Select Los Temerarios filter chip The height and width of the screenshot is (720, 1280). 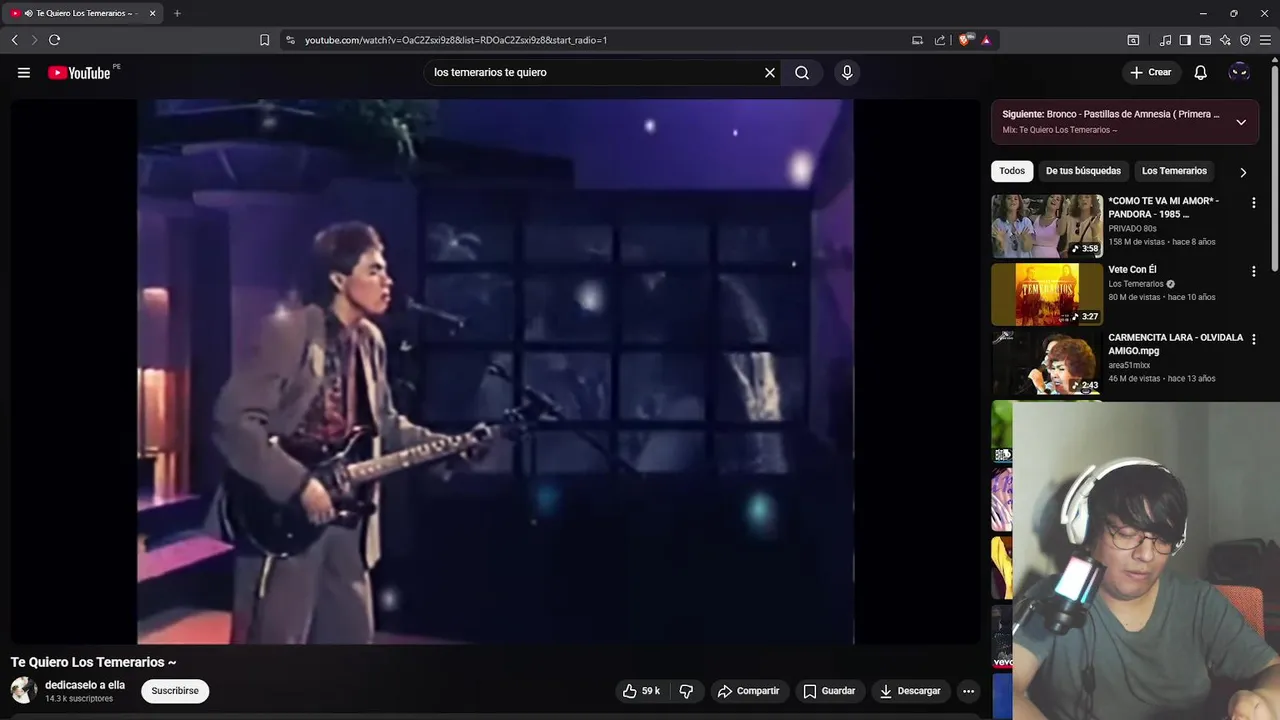tap(1174, 171)
